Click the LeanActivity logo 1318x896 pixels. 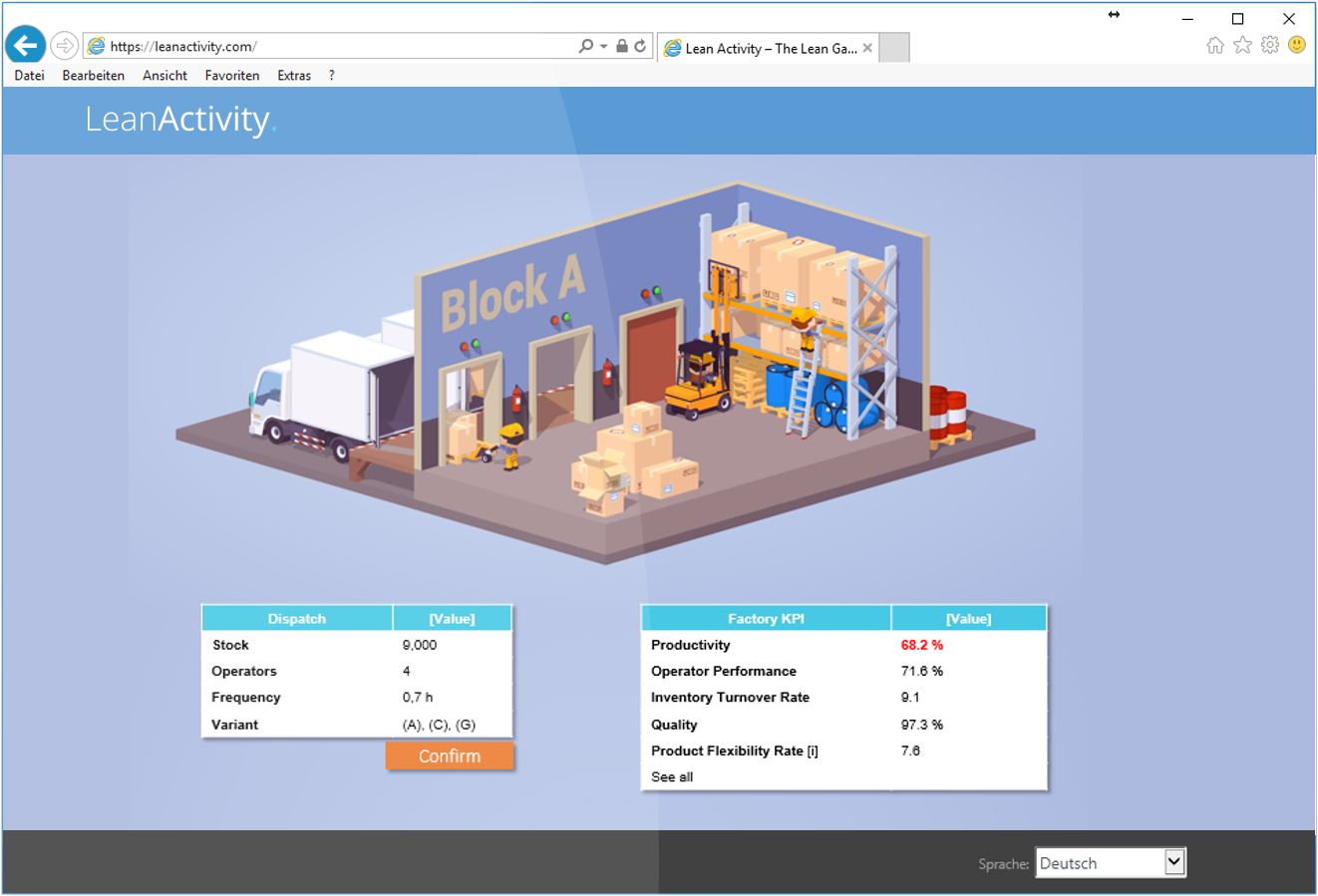pyautogui.click(x=180, y=120)
